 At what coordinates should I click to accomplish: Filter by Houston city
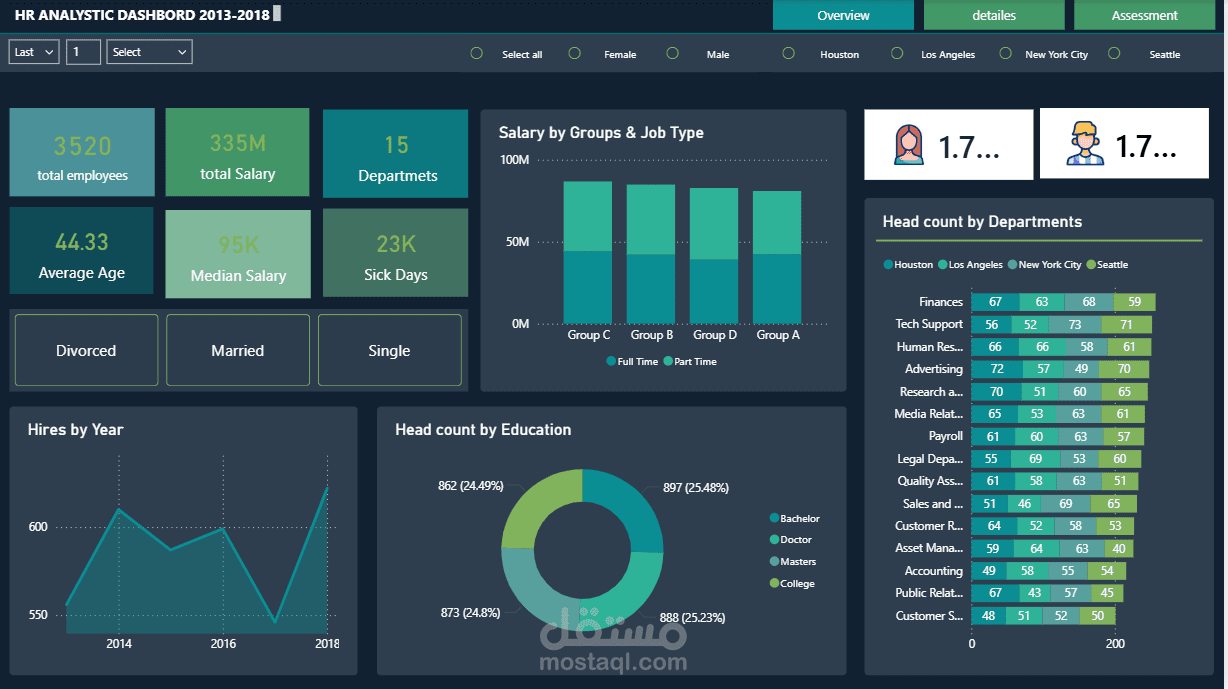(789, 54)
